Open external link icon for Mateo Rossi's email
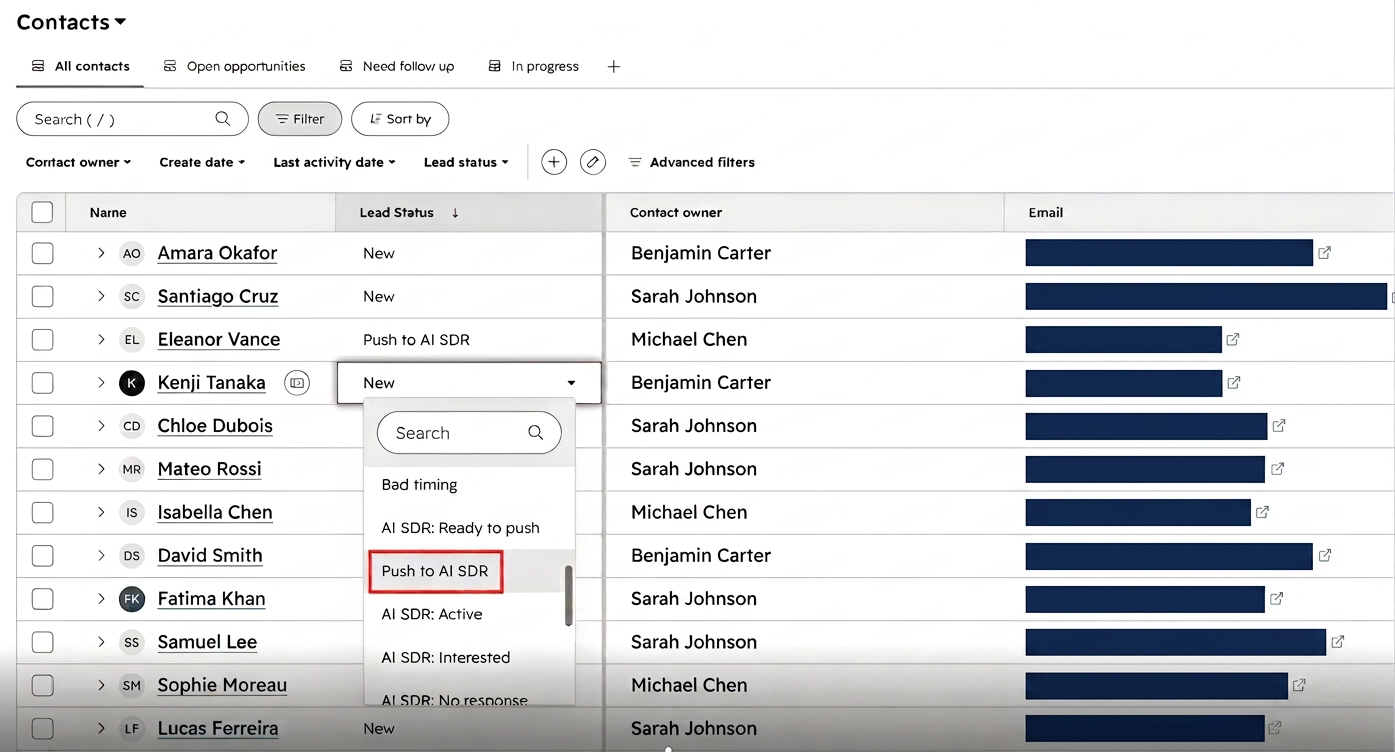 [1277, 469]
